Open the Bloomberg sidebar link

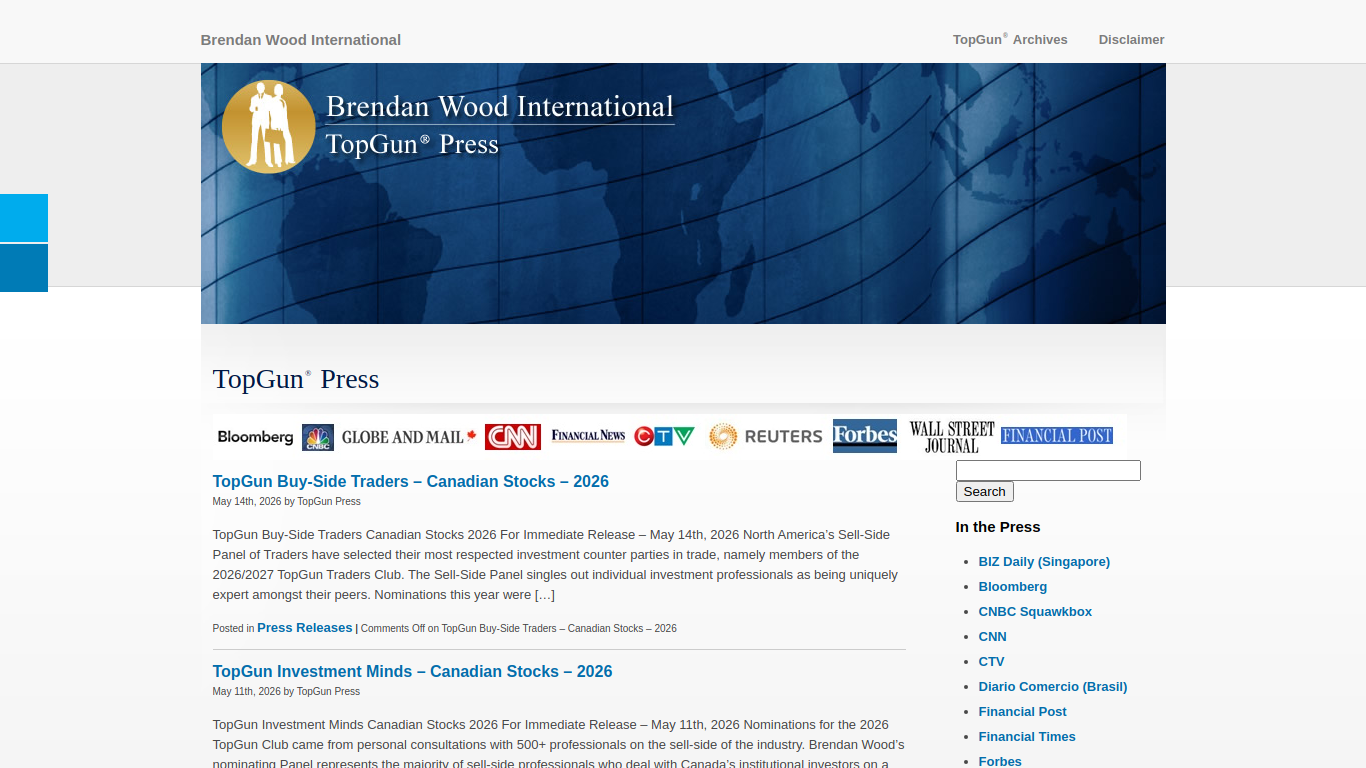click(1013, 587)
